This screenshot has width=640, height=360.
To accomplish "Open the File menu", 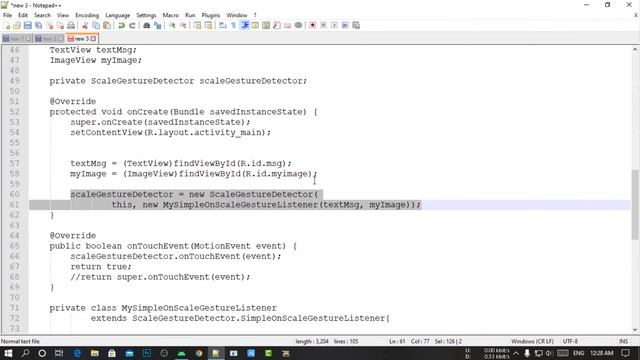I will (7, 15).
